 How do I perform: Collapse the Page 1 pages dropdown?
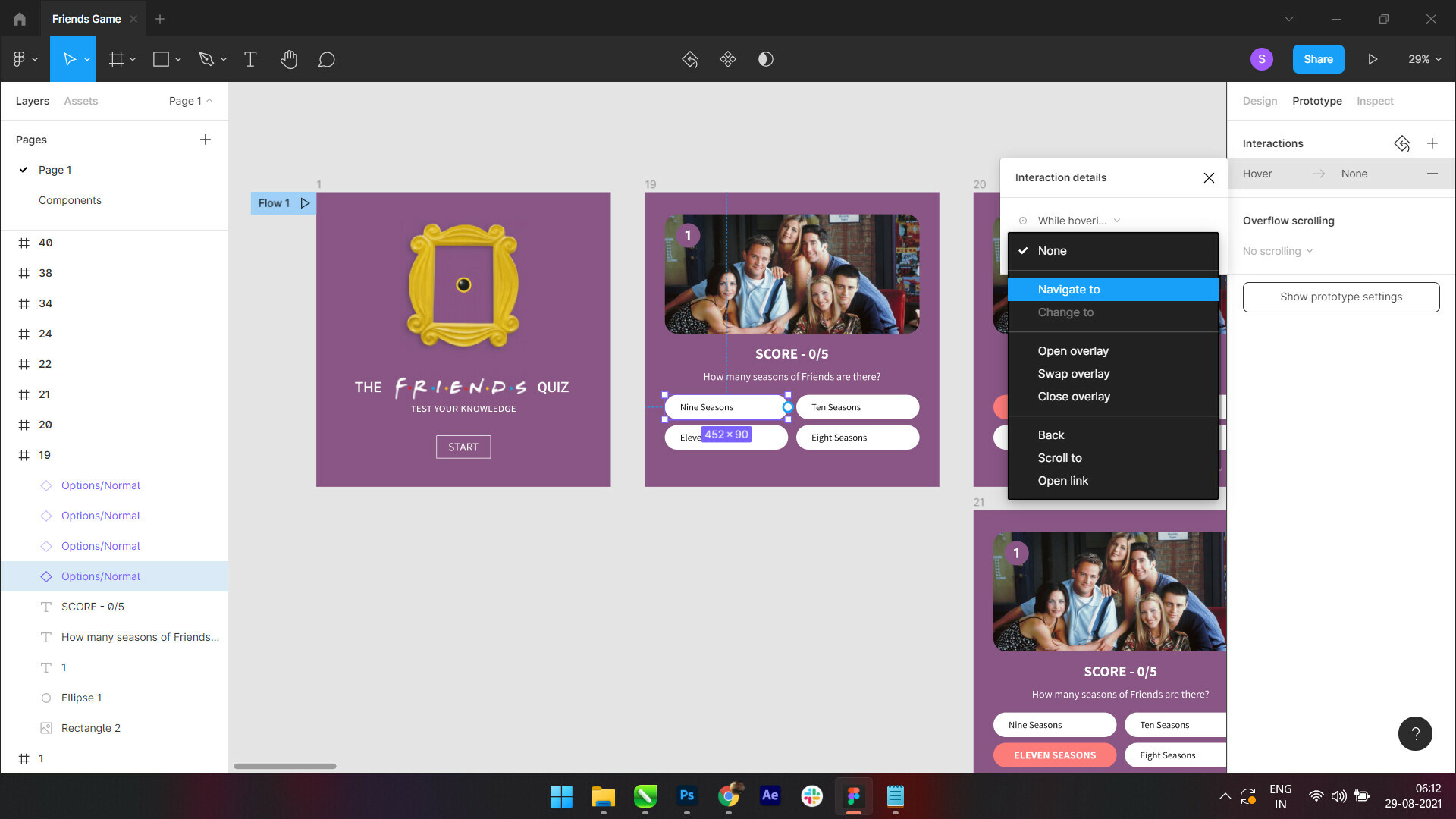(x=190, y=101)
